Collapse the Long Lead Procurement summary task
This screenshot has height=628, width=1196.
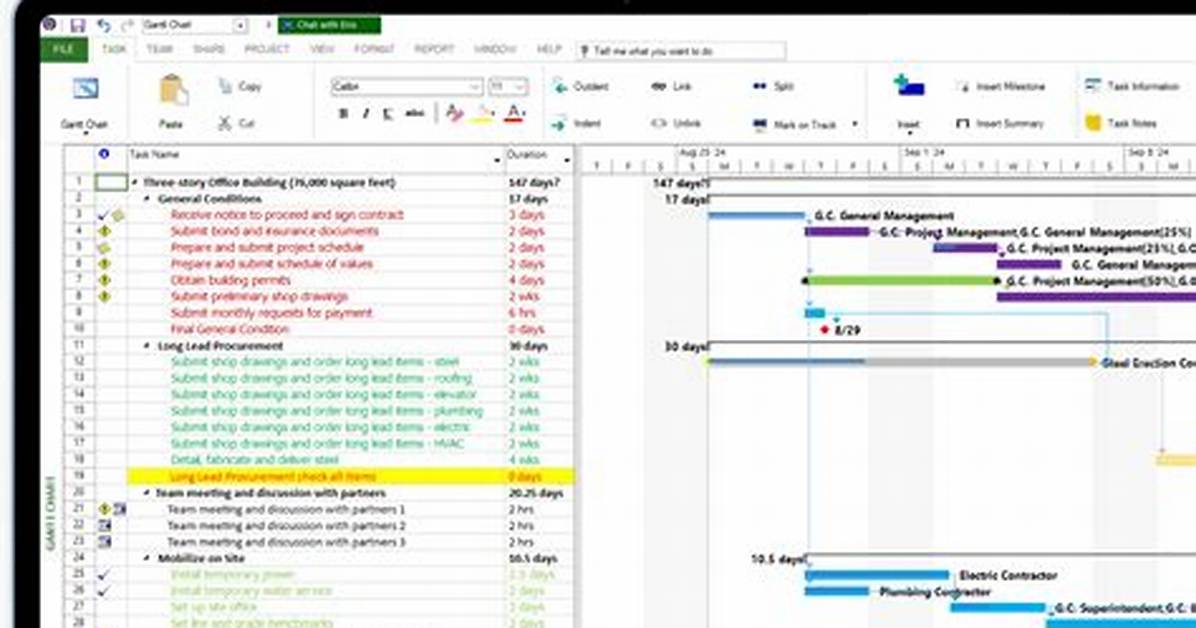pyautogui.click(x=148, y=346)
